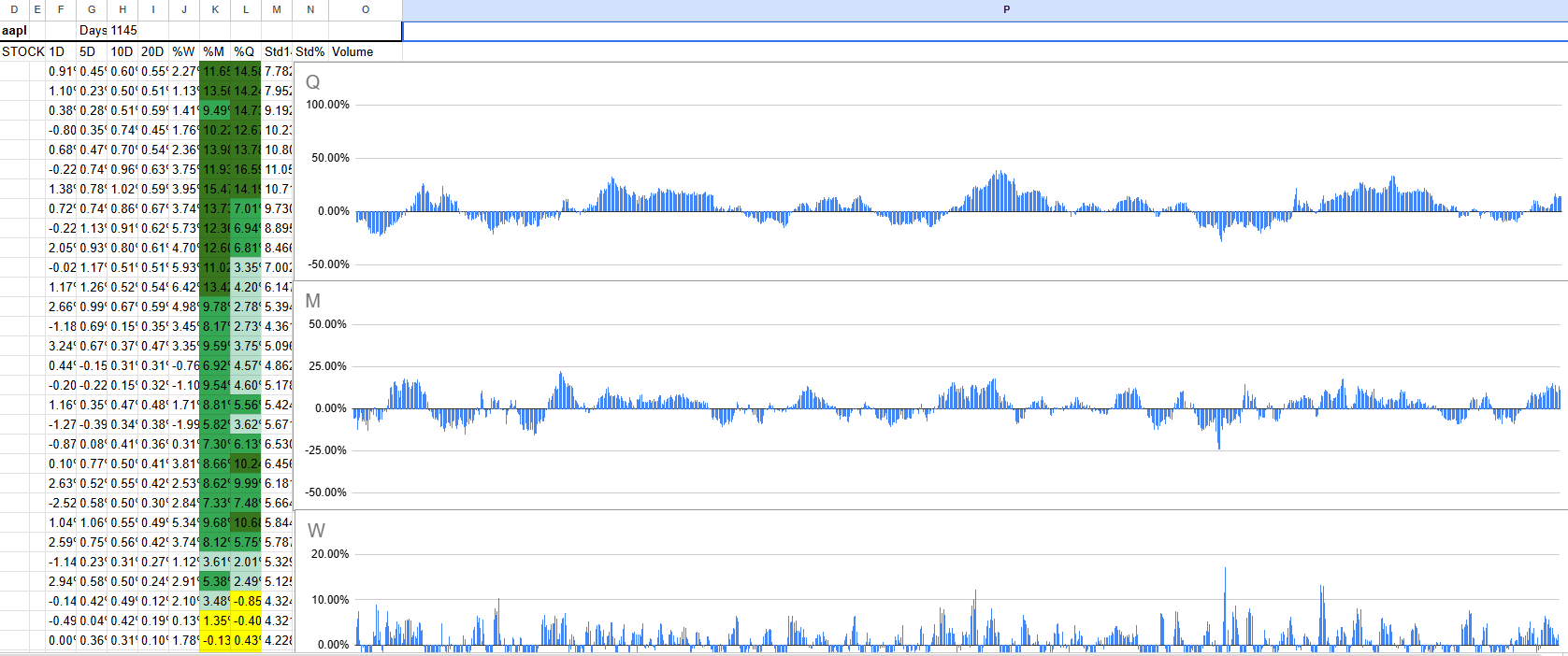The image size is (1568, 656).
Task: Click the 1D cell showing 3.24
Action: 62,346
